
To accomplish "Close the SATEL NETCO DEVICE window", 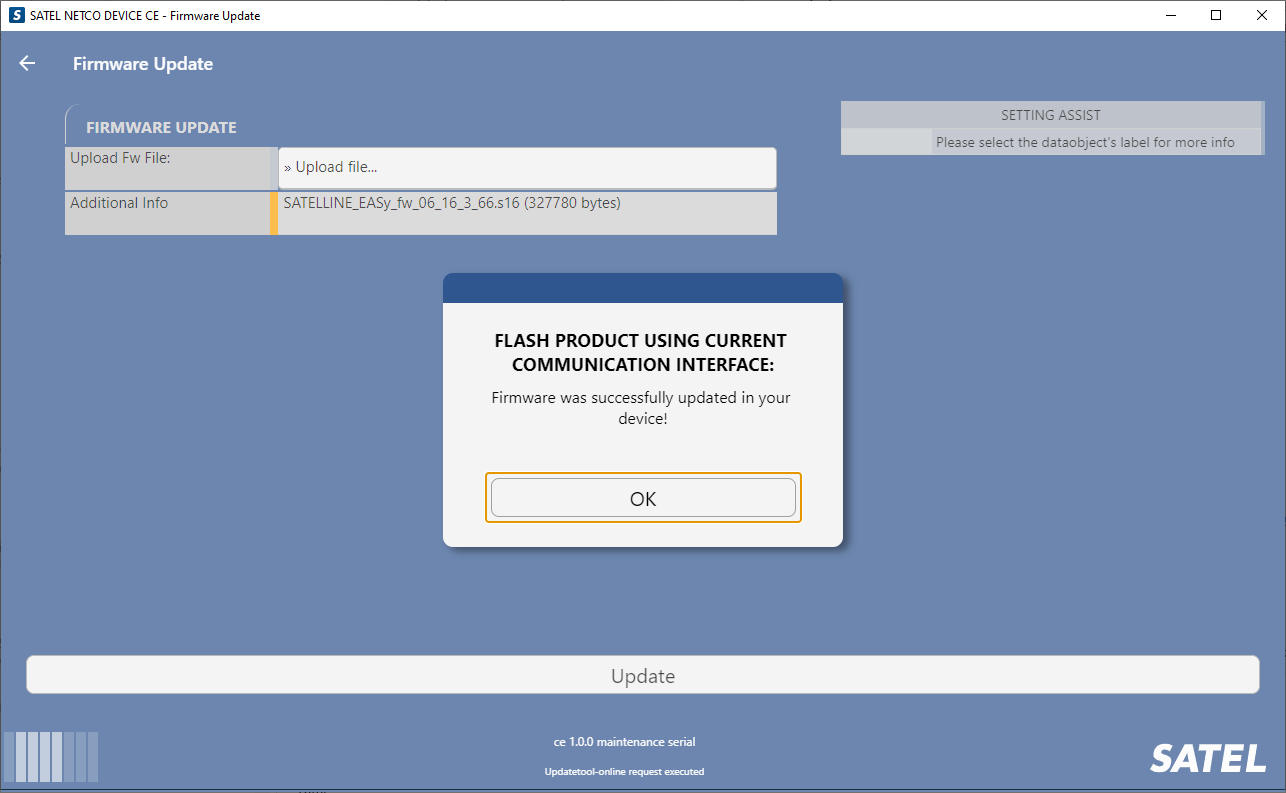I will click(1262, 15).
